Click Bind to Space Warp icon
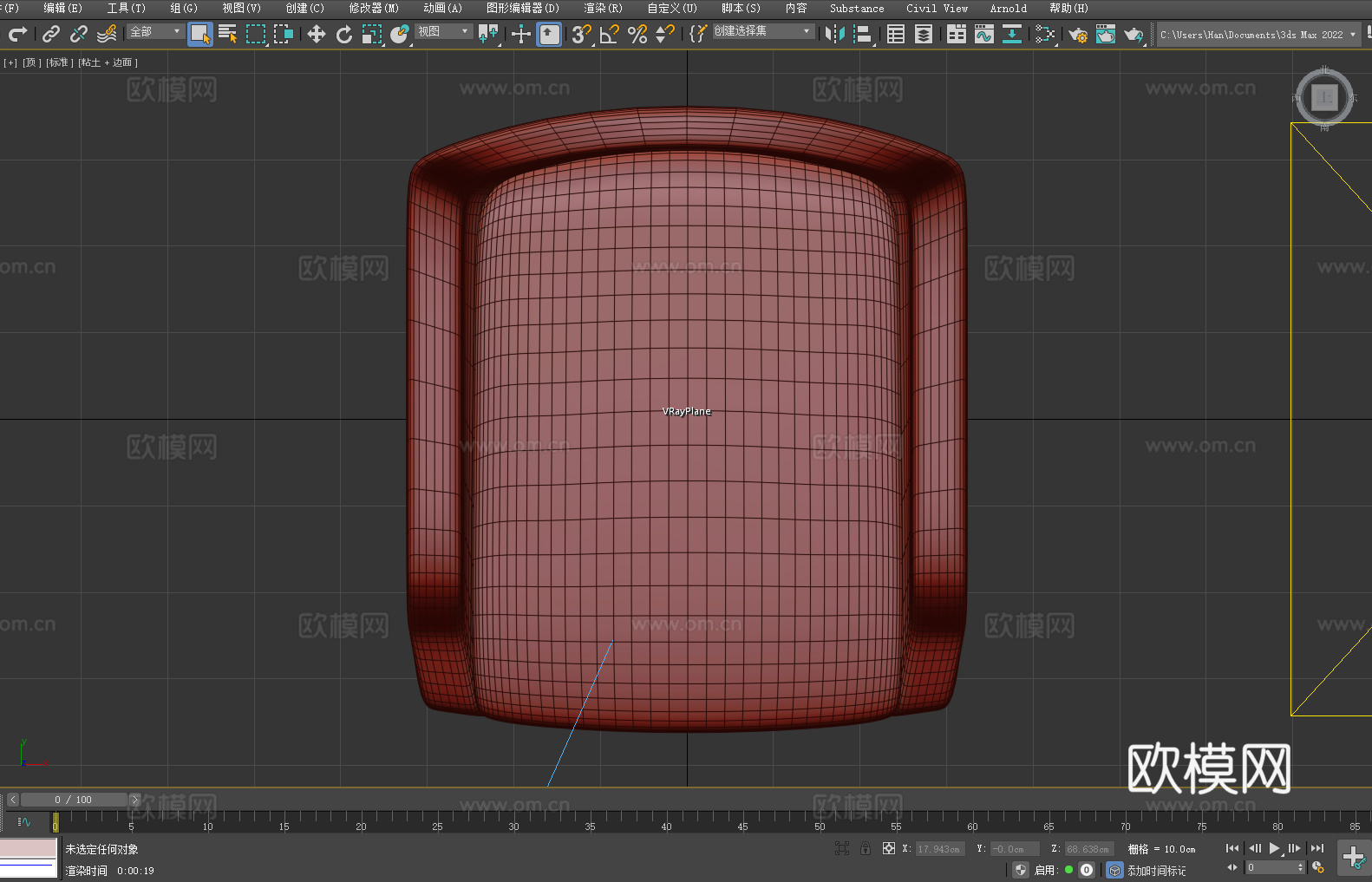The width and height of the screenshot is (1372, 882). (x=107, y=34)
